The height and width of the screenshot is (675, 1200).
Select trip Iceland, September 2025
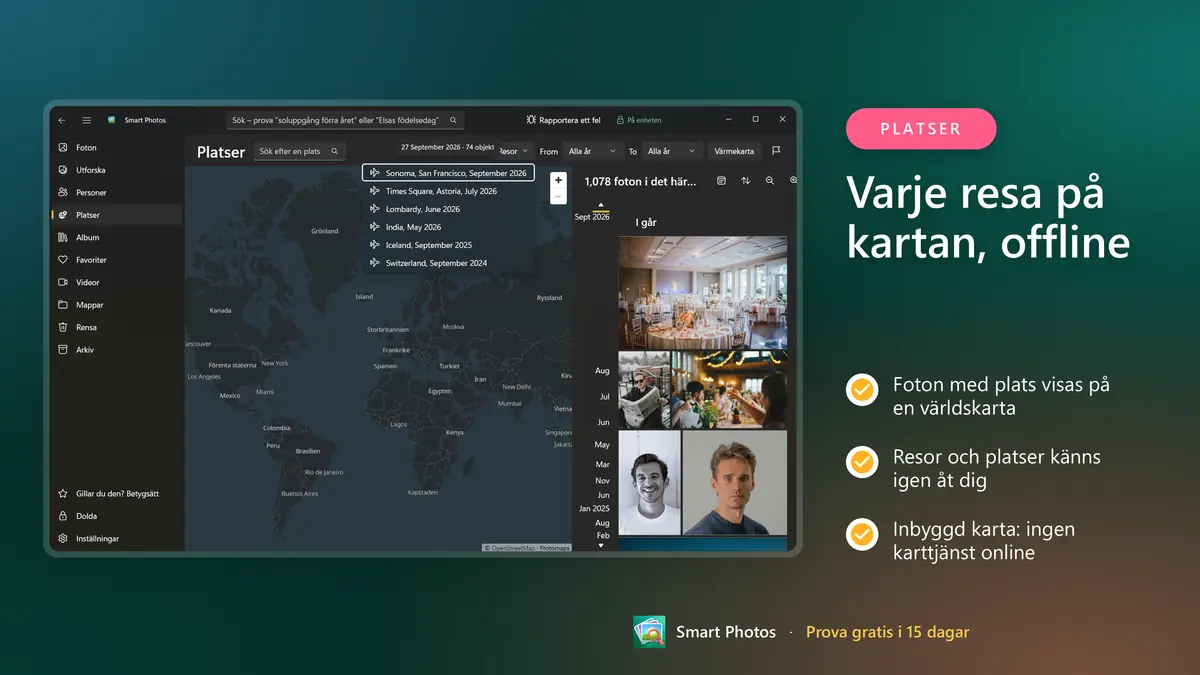click(x=448, y=245)
